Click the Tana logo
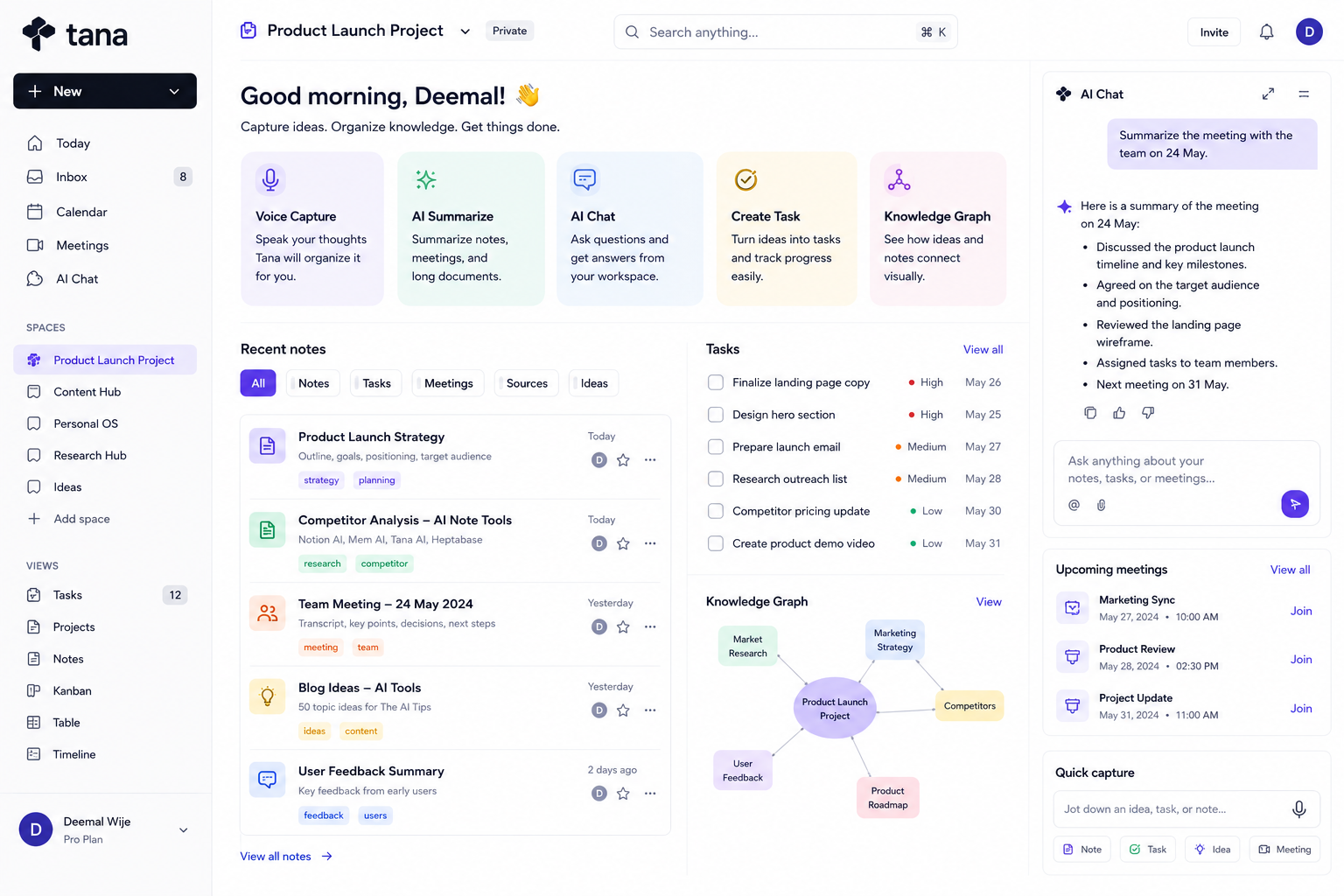 75,34
